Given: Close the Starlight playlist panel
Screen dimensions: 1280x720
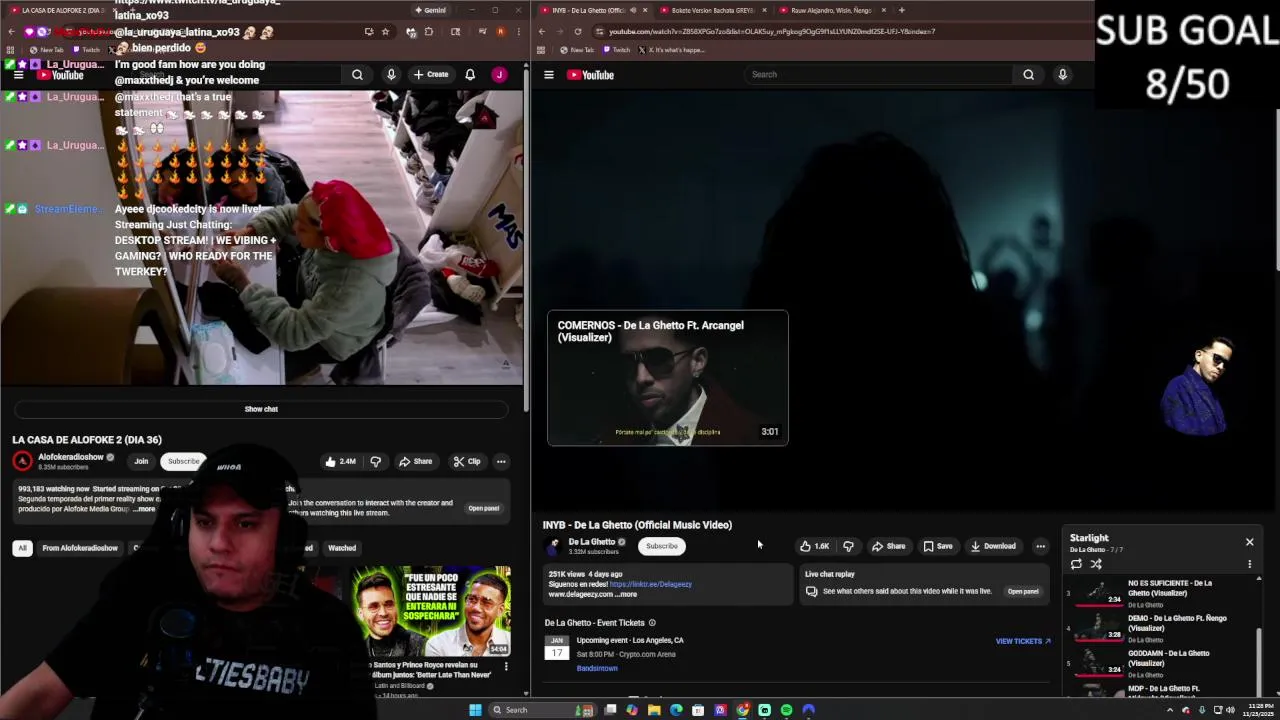Looking at the screenshot, I should click(1249, 542).
